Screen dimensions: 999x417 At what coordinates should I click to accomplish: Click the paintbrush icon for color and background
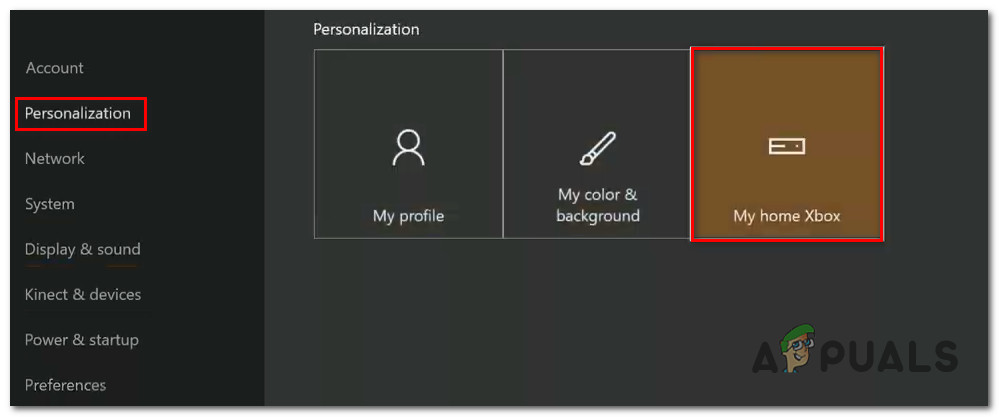[x=598, y=147]
